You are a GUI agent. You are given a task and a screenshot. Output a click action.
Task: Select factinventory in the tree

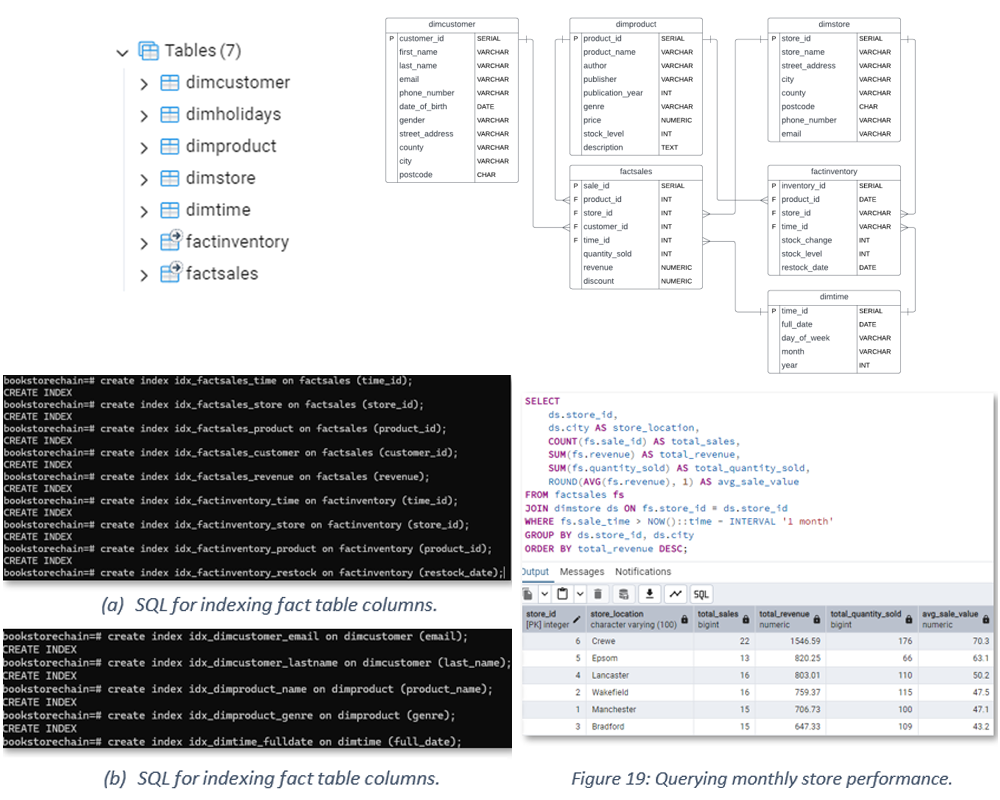[x=237, y=242]
